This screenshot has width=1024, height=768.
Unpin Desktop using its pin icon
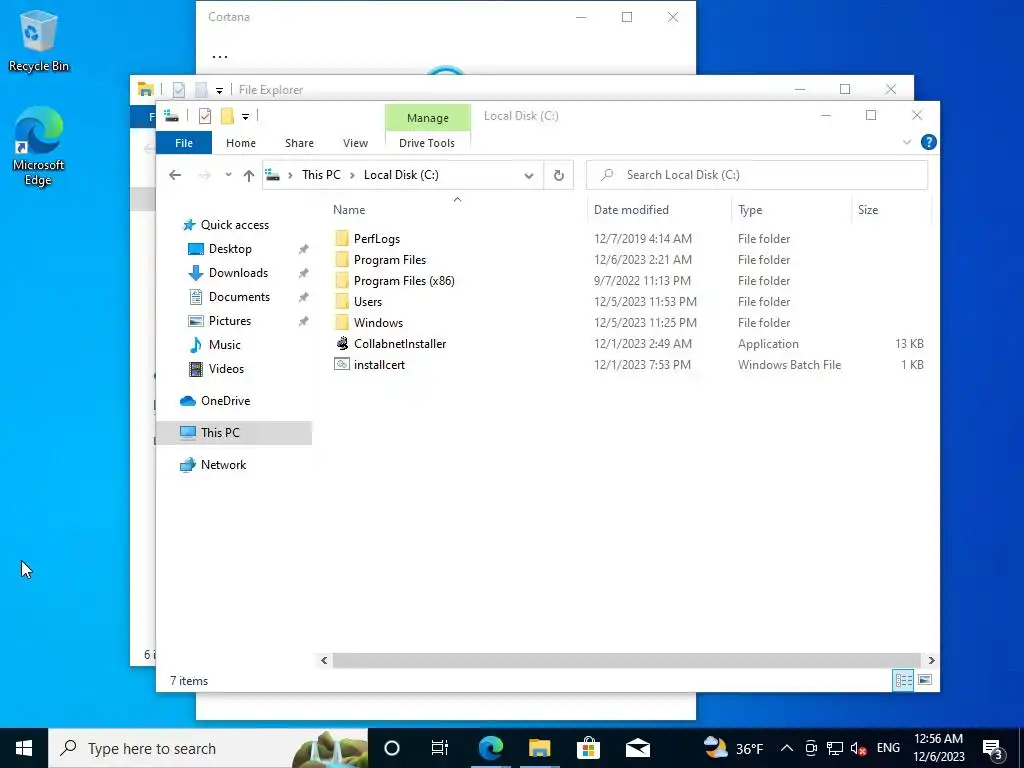(304, 249)
